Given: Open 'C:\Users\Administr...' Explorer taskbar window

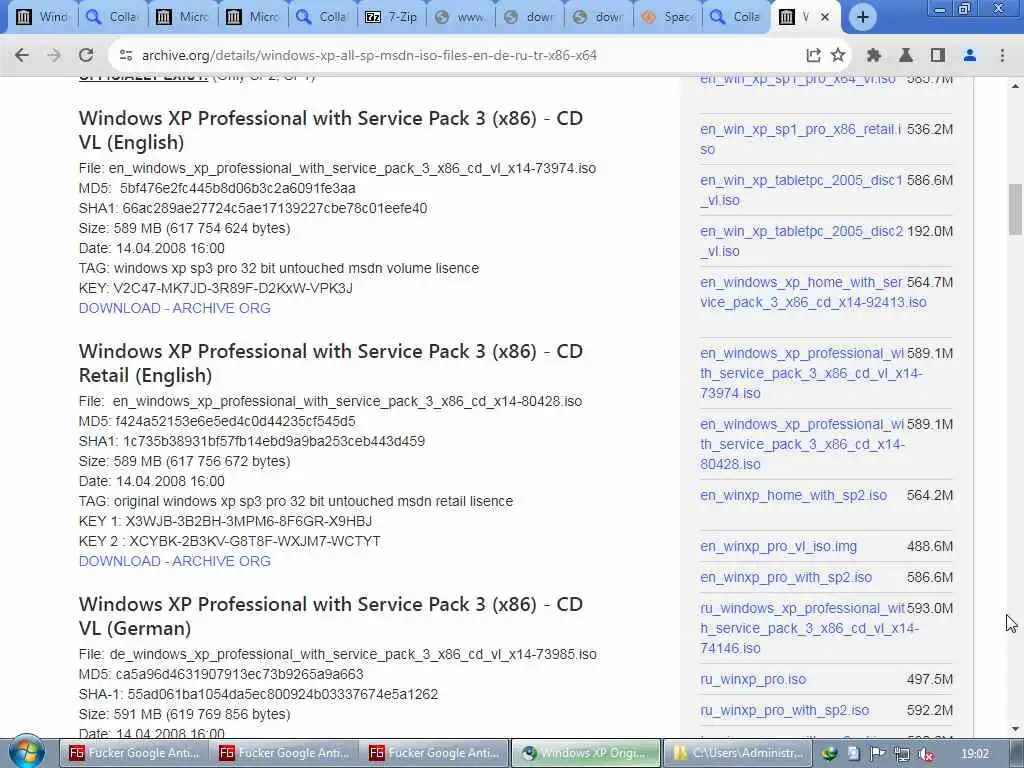Looking at the screenshot, I should pos(736,753).
